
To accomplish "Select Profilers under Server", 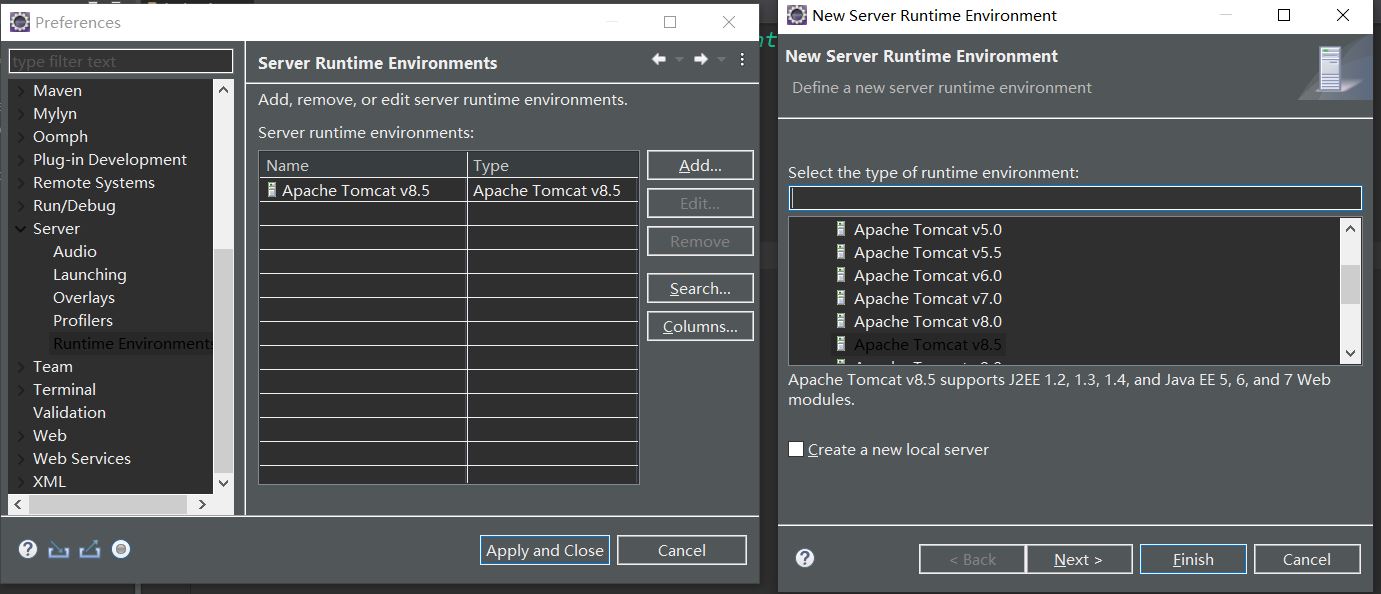I will [83, 321].
